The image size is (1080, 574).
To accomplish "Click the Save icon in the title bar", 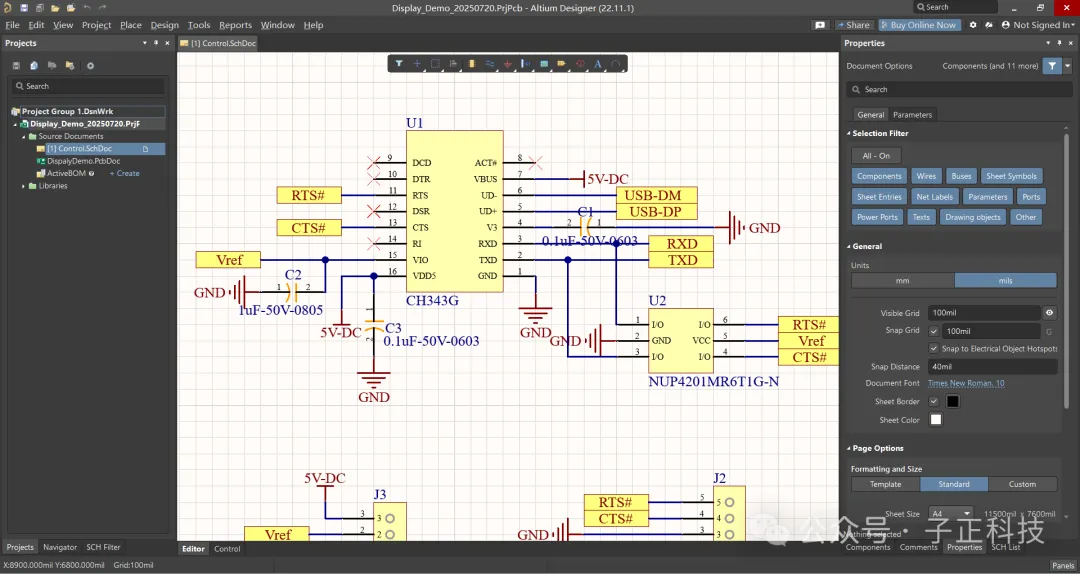I will click(x=23, y=8).
